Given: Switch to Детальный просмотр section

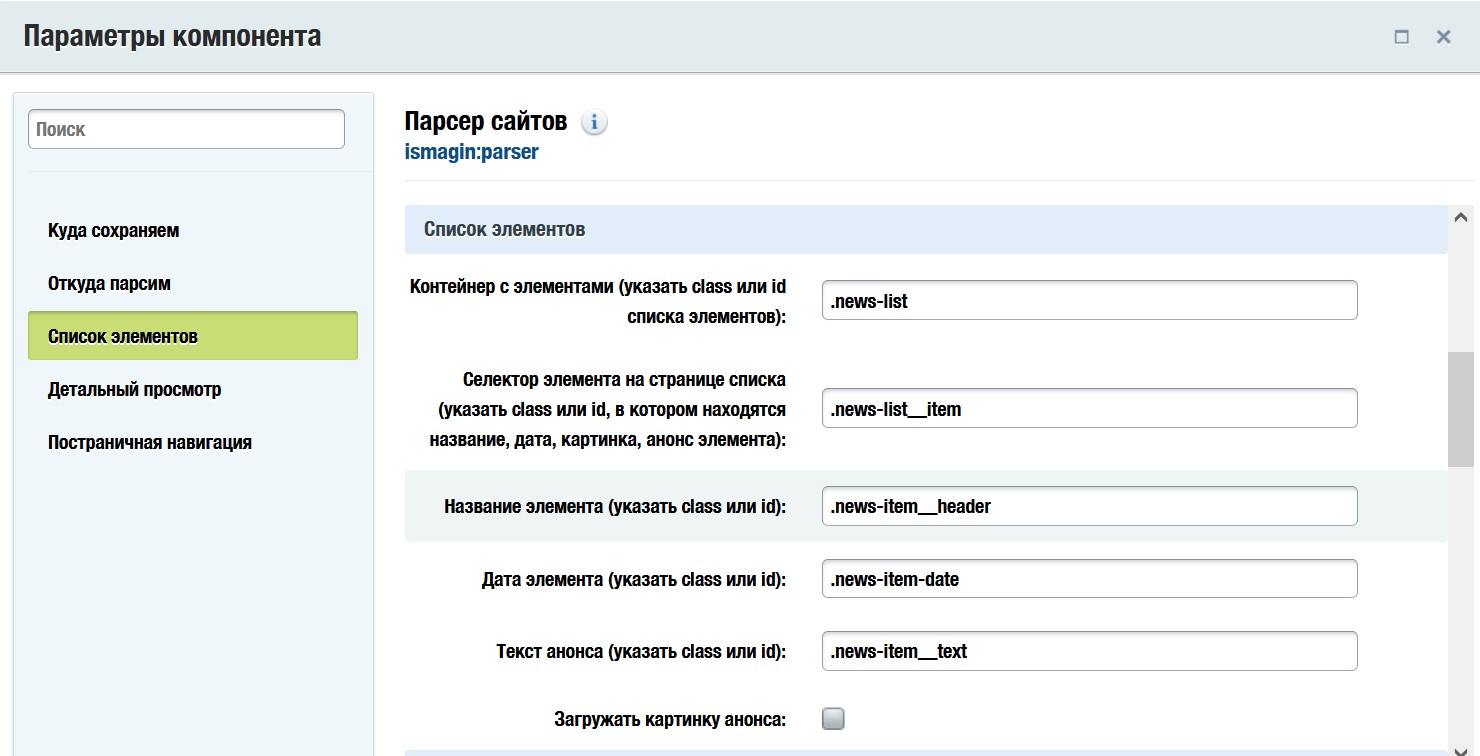Looking at the screenshot, I should click(134, 389).
